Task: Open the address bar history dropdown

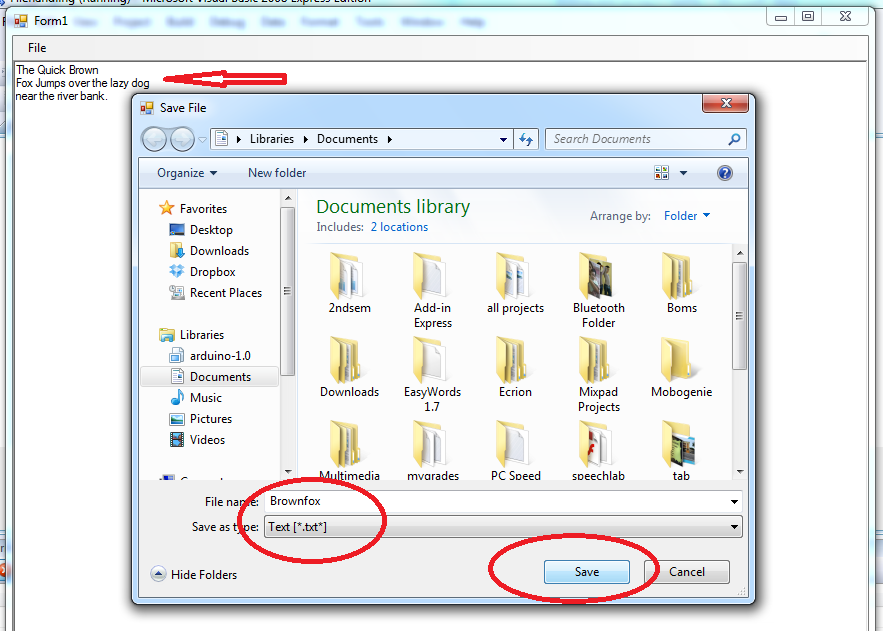Action: [x=503, y=139]
